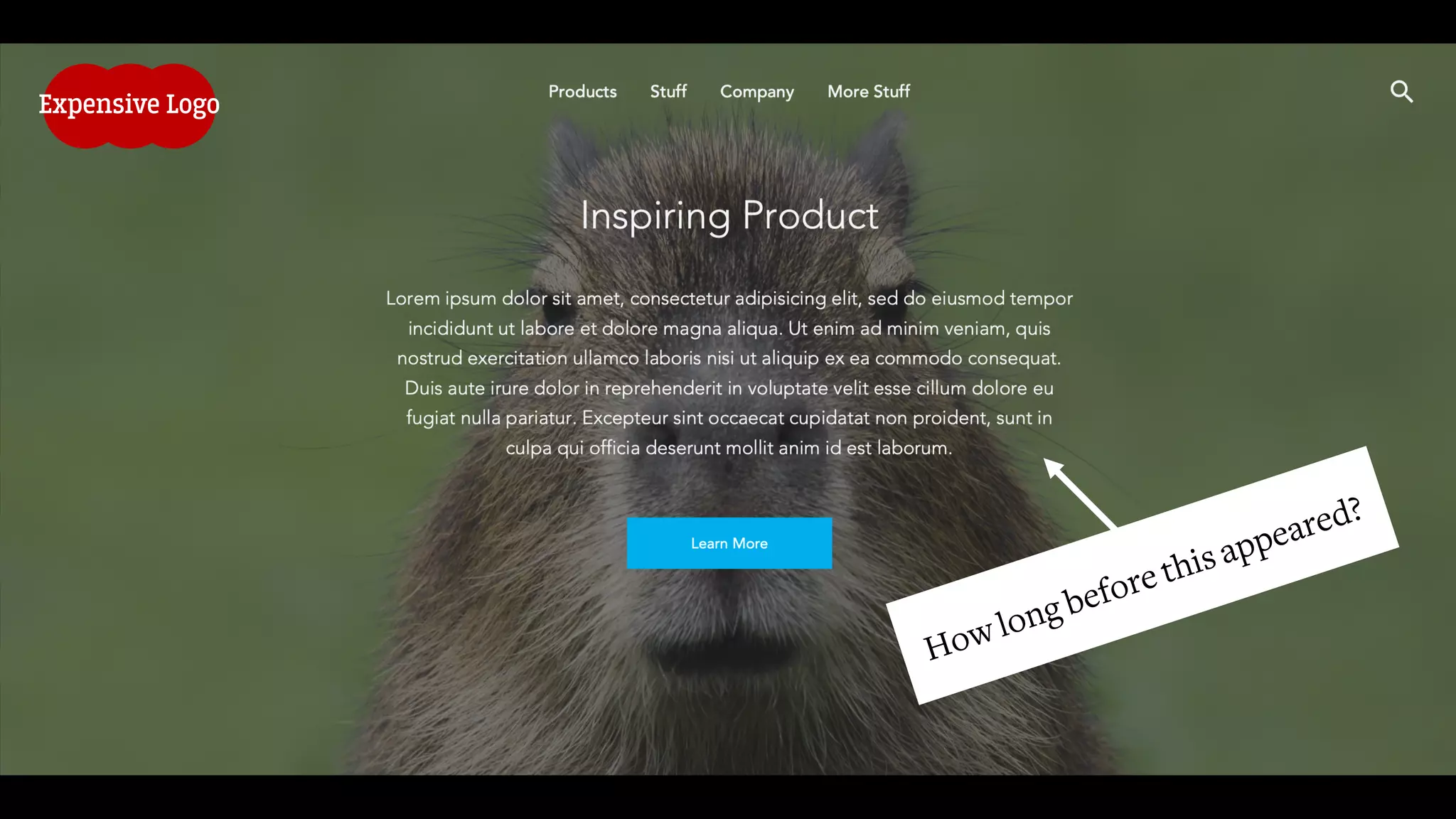This screenshot has height=819, width=1456.
Task: Click the blue Learn More button
Action: pyautogui.click(x=729, y=543)
